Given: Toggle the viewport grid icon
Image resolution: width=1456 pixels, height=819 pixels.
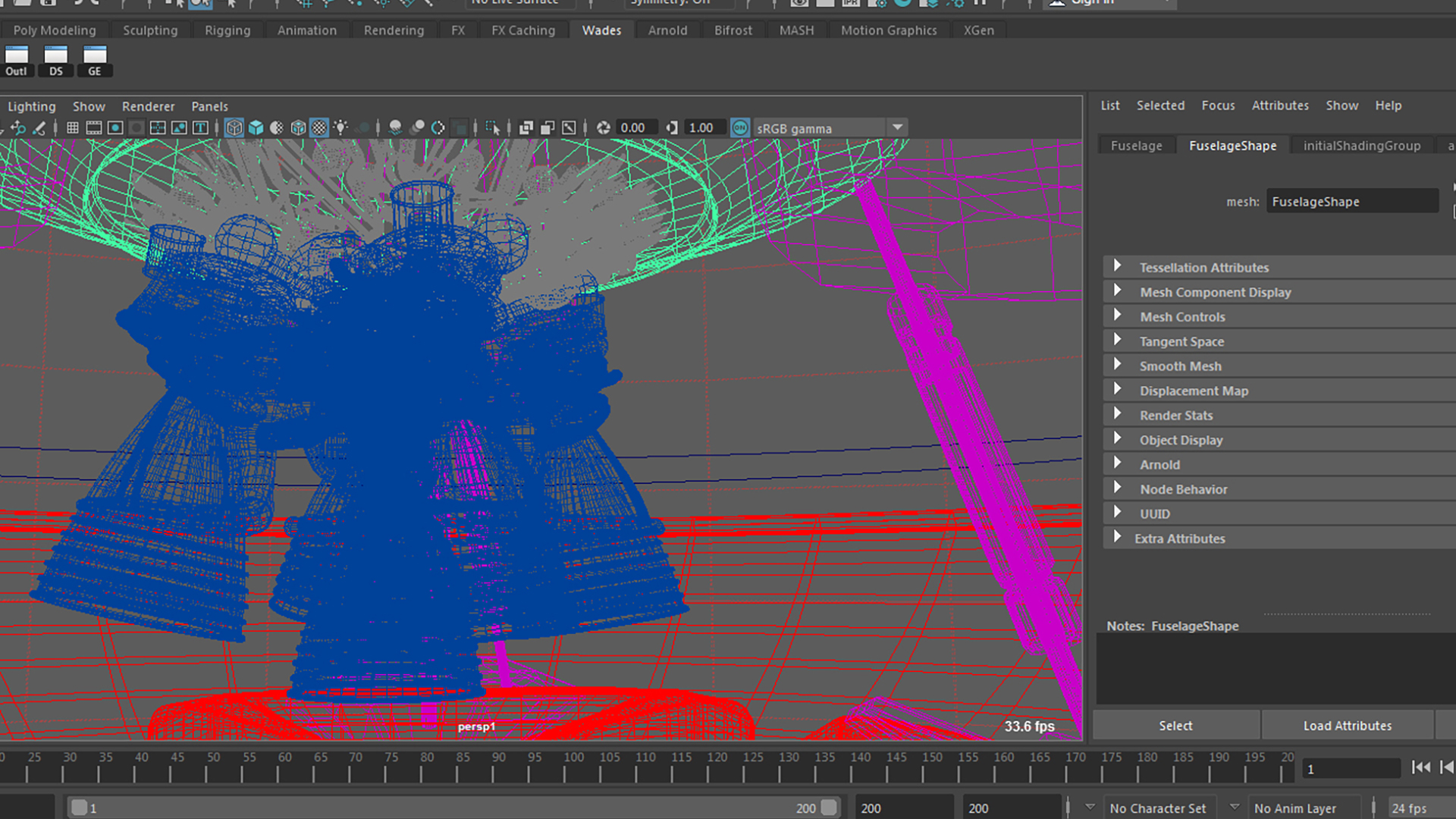Looking at the screenshot, I should [x=72, y=128].
